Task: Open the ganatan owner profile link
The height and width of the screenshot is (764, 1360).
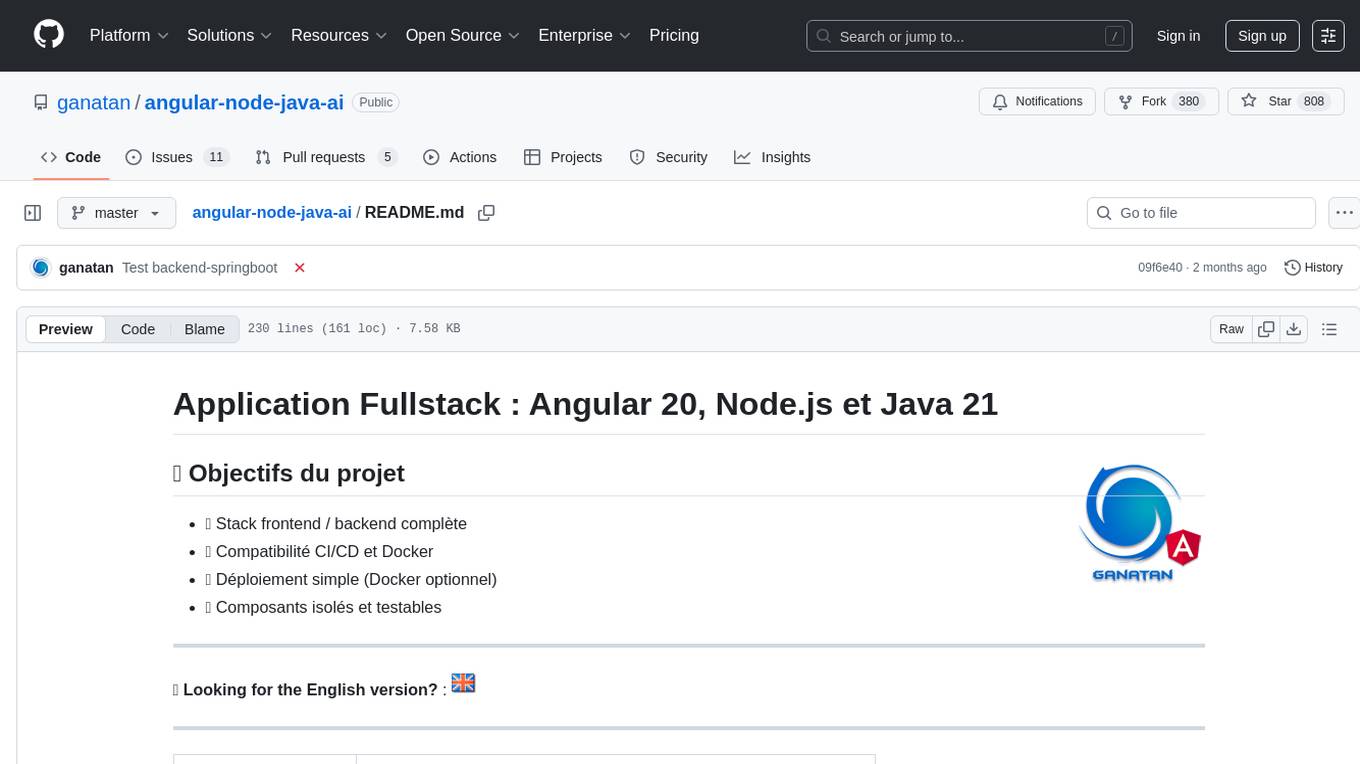Action: pyautogui.click(x=93, y=102)
